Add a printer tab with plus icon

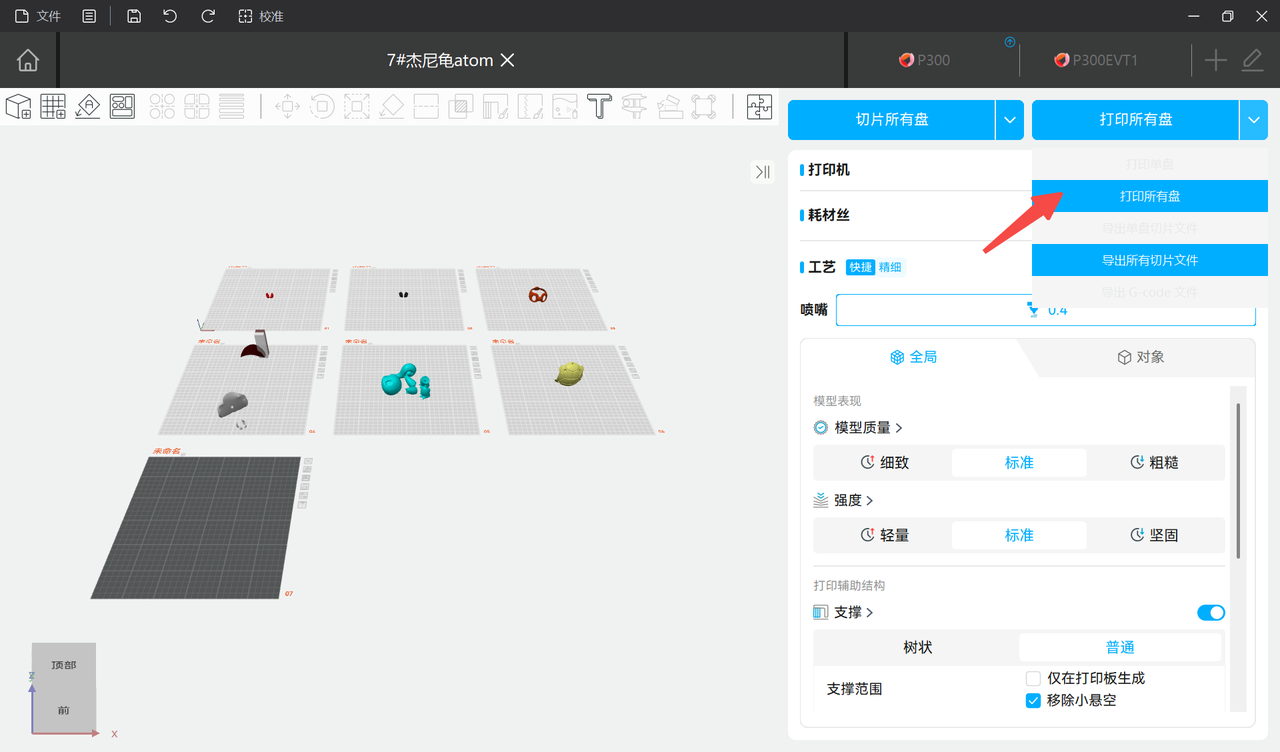1215,60
